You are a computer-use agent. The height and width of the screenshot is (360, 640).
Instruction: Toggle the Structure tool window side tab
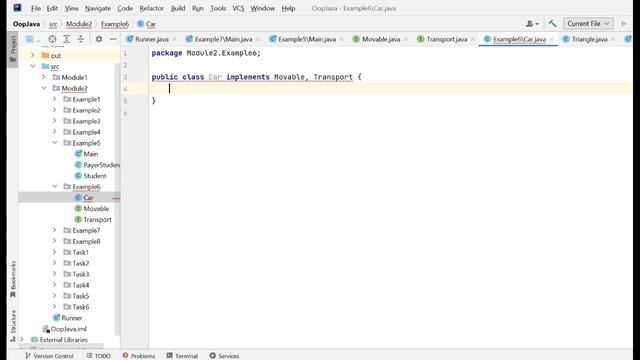point(13,326)
